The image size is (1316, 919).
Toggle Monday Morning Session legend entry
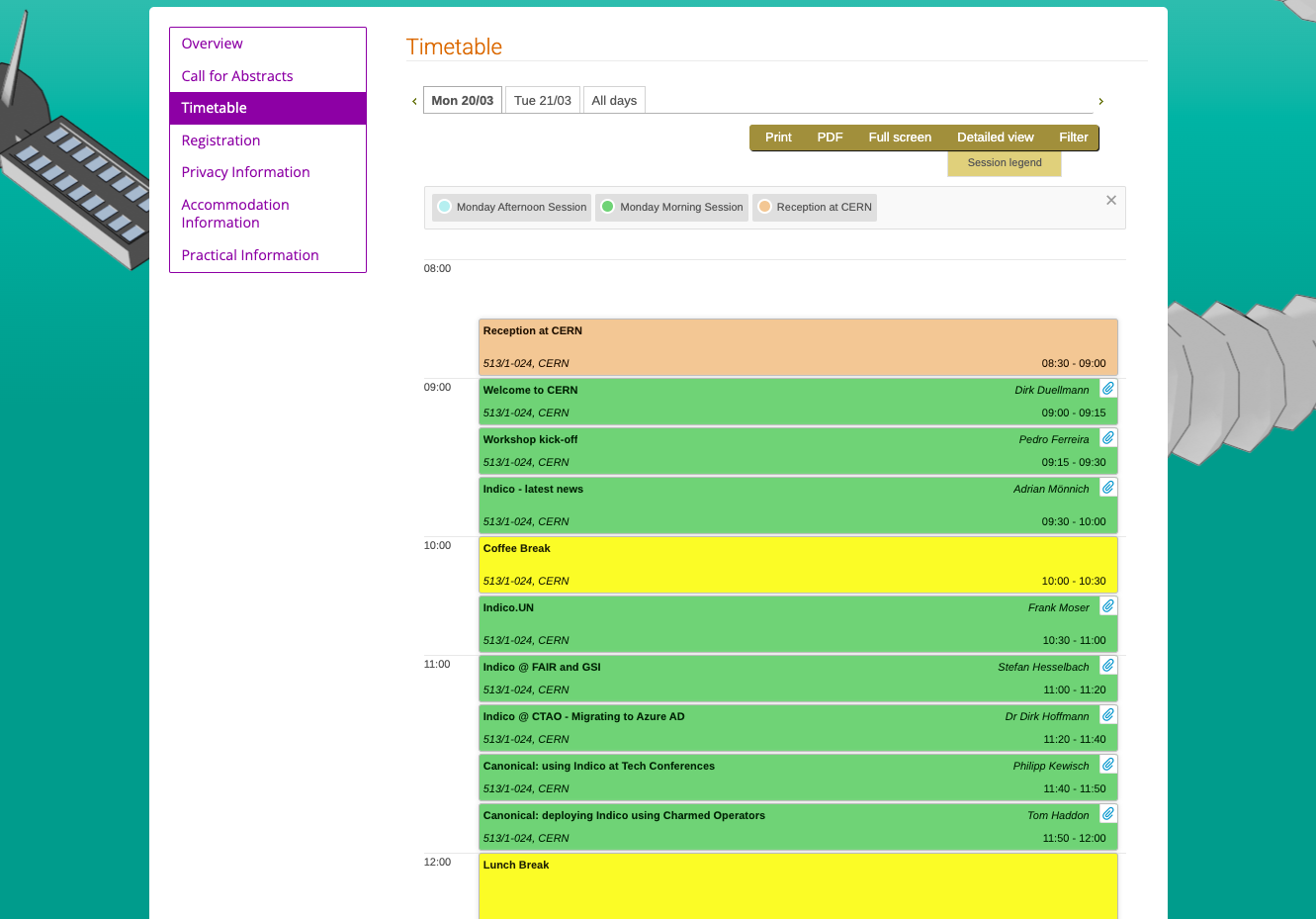click(671, 207)
